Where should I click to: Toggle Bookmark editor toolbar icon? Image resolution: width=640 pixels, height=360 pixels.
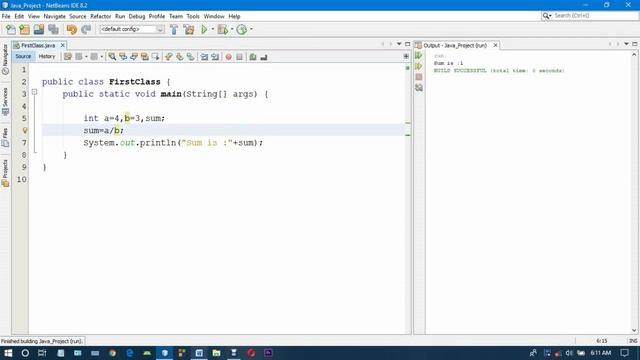coord(191,57)
